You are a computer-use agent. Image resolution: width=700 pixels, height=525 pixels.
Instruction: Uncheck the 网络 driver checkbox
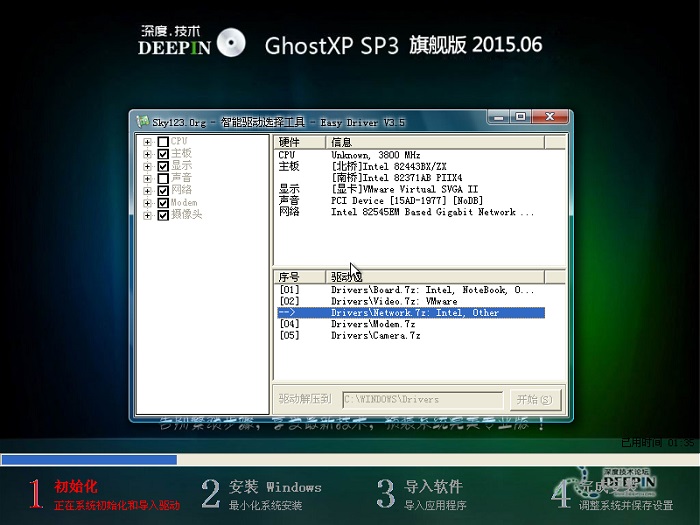click(163, 191)
